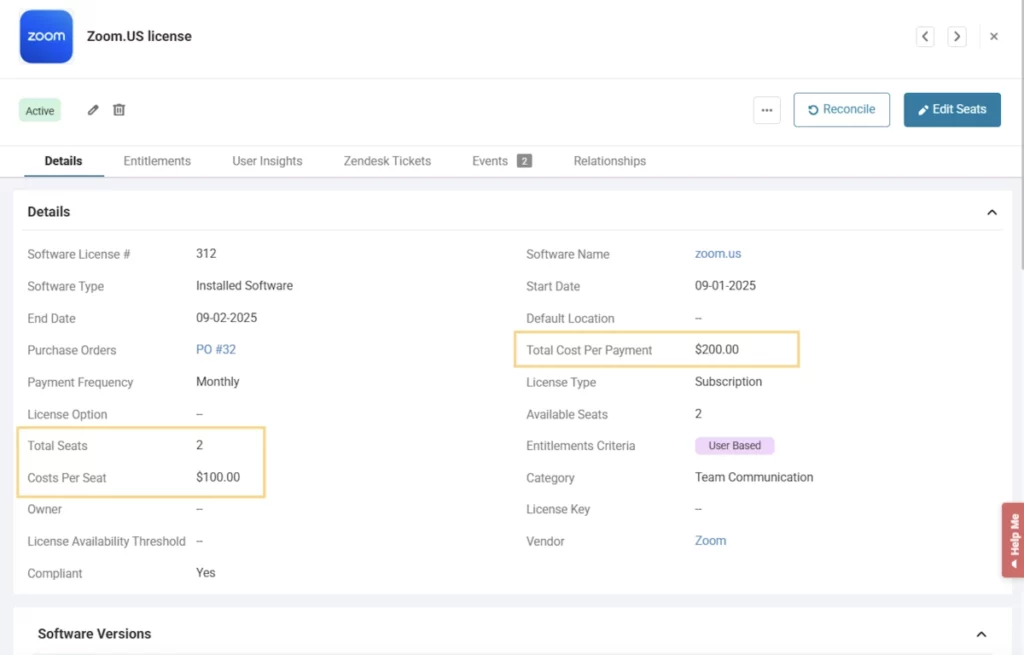Select the Zendesk Tickets tab
Screen dimensions: 1024x655
[x=387, y=161]
